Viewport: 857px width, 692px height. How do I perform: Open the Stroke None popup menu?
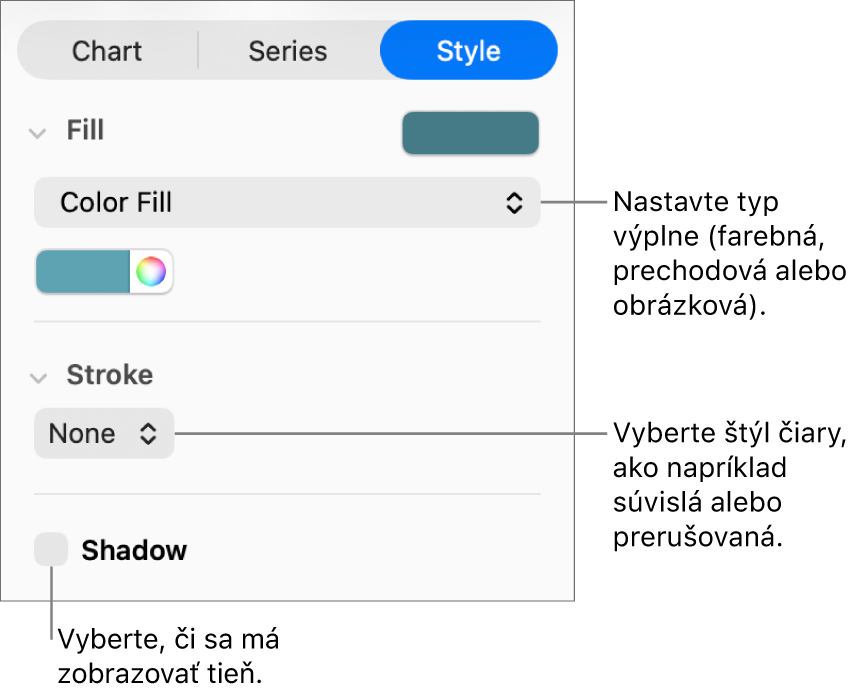(104, 434)
